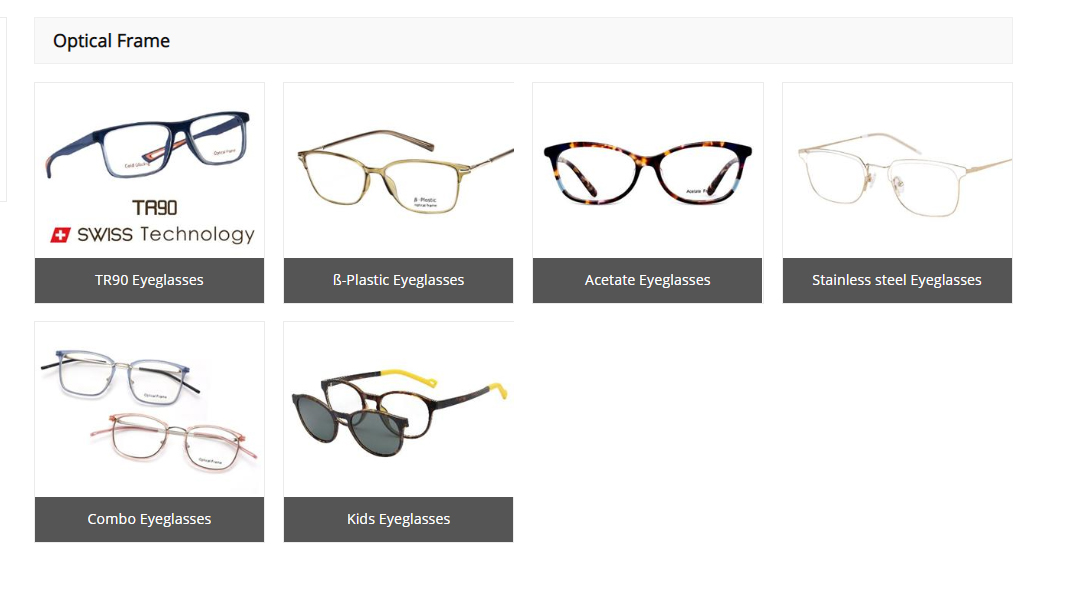Click the gold stainless steel frame image
The image size is (1080, 596).
coord(904,175)
